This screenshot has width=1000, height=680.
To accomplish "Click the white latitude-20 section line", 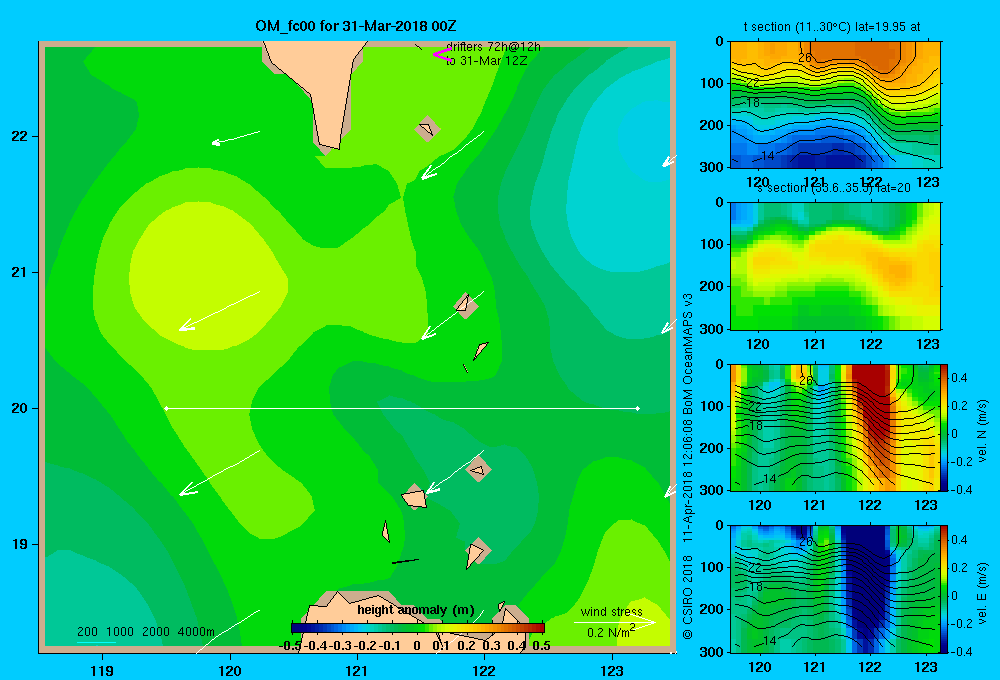I will 402,408.
